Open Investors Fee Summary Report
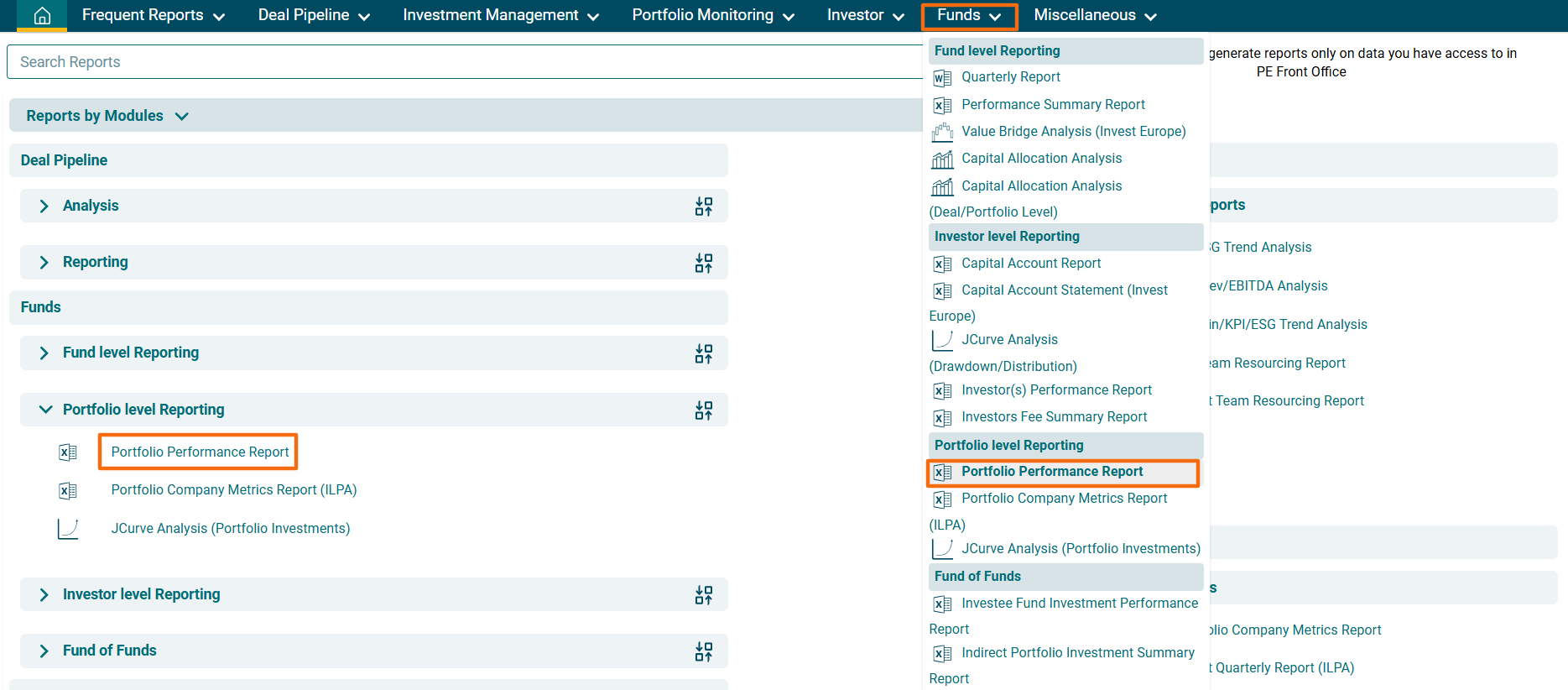This screenshot has height=690, width=1568. click(x=1054, y=417)
